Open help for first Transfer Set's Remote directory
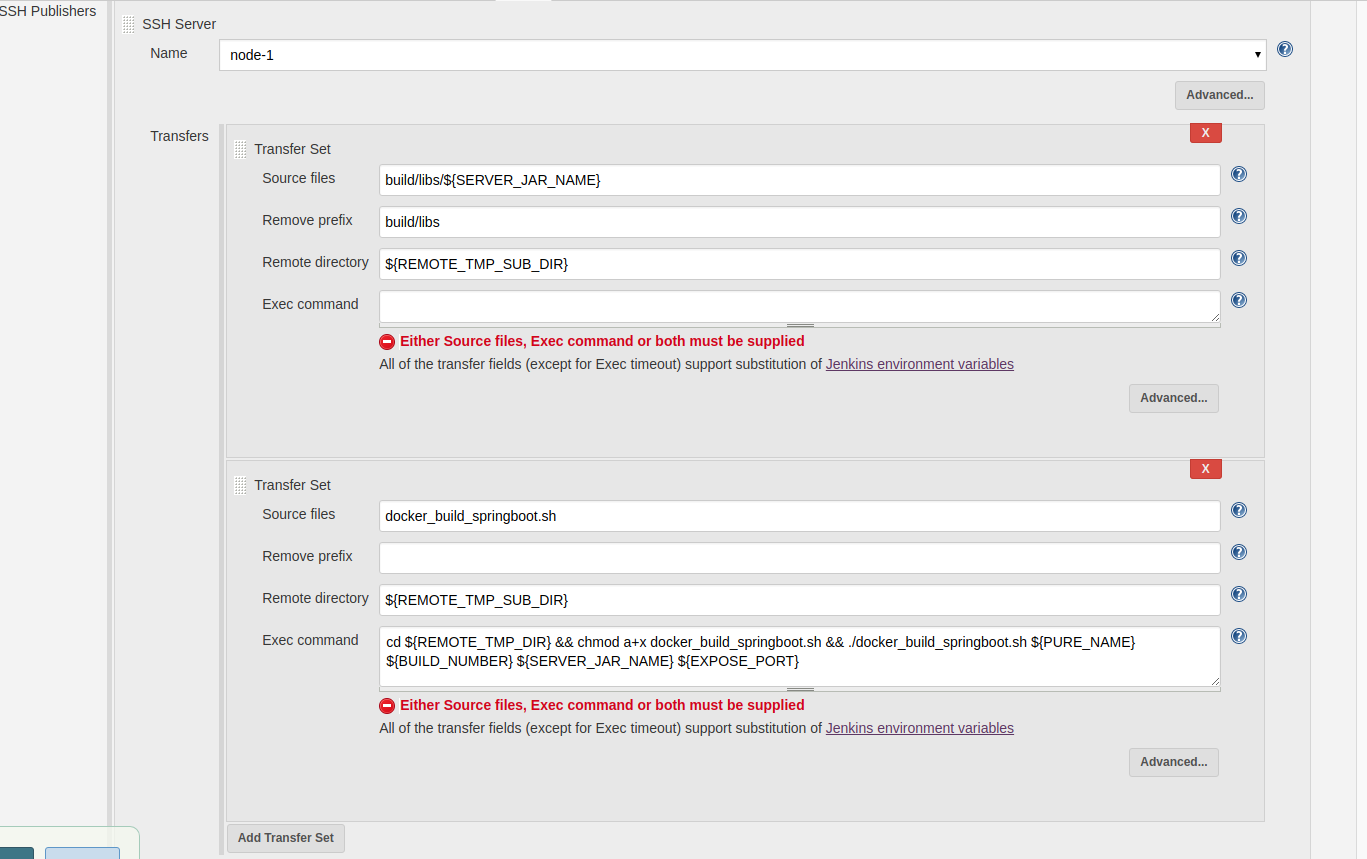Image resolution: width=1367 pixels, height=859 pixels. [x=1238, y=258]
